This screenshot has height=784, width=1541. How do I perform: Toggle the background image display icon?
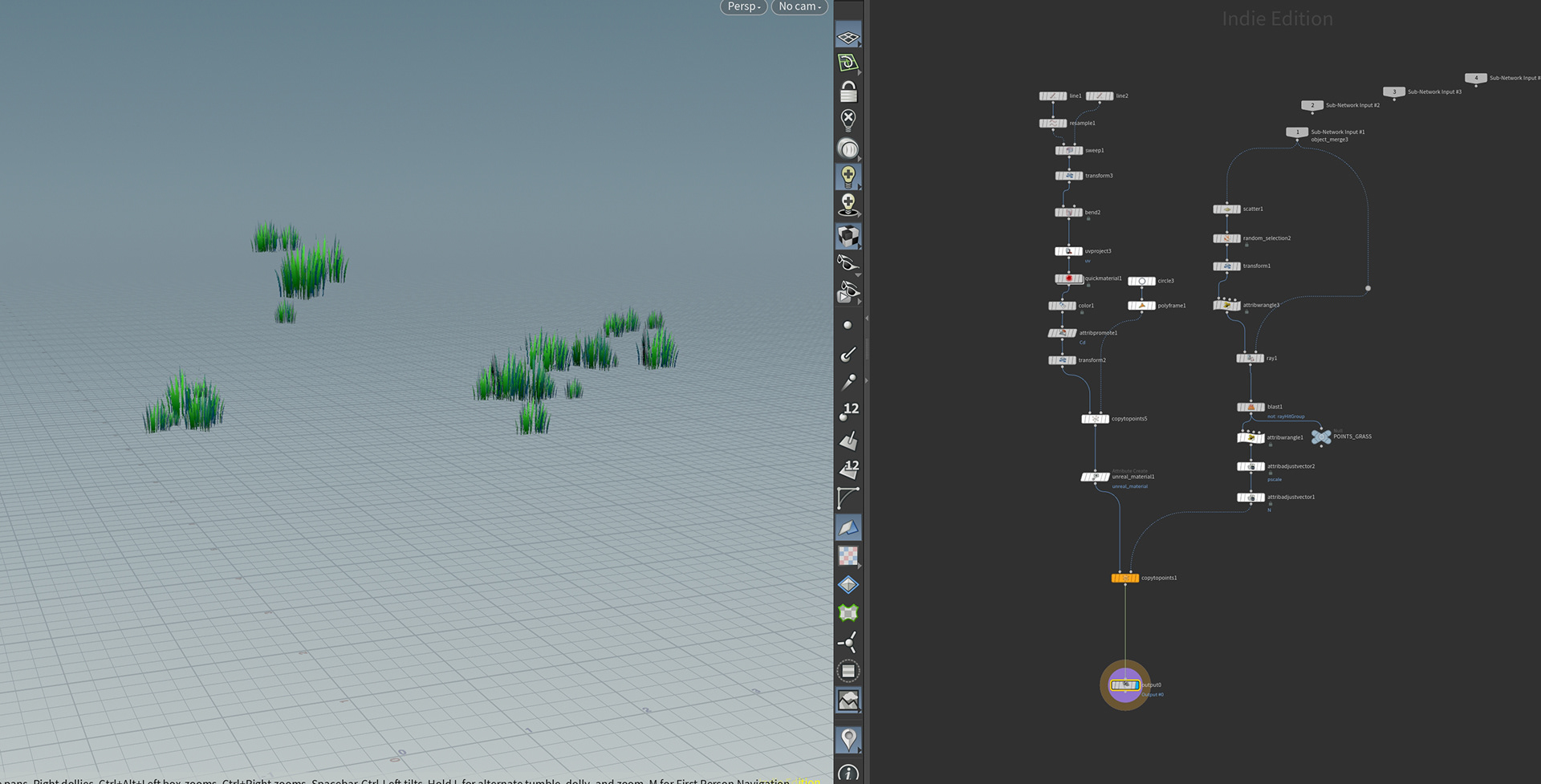848,701
